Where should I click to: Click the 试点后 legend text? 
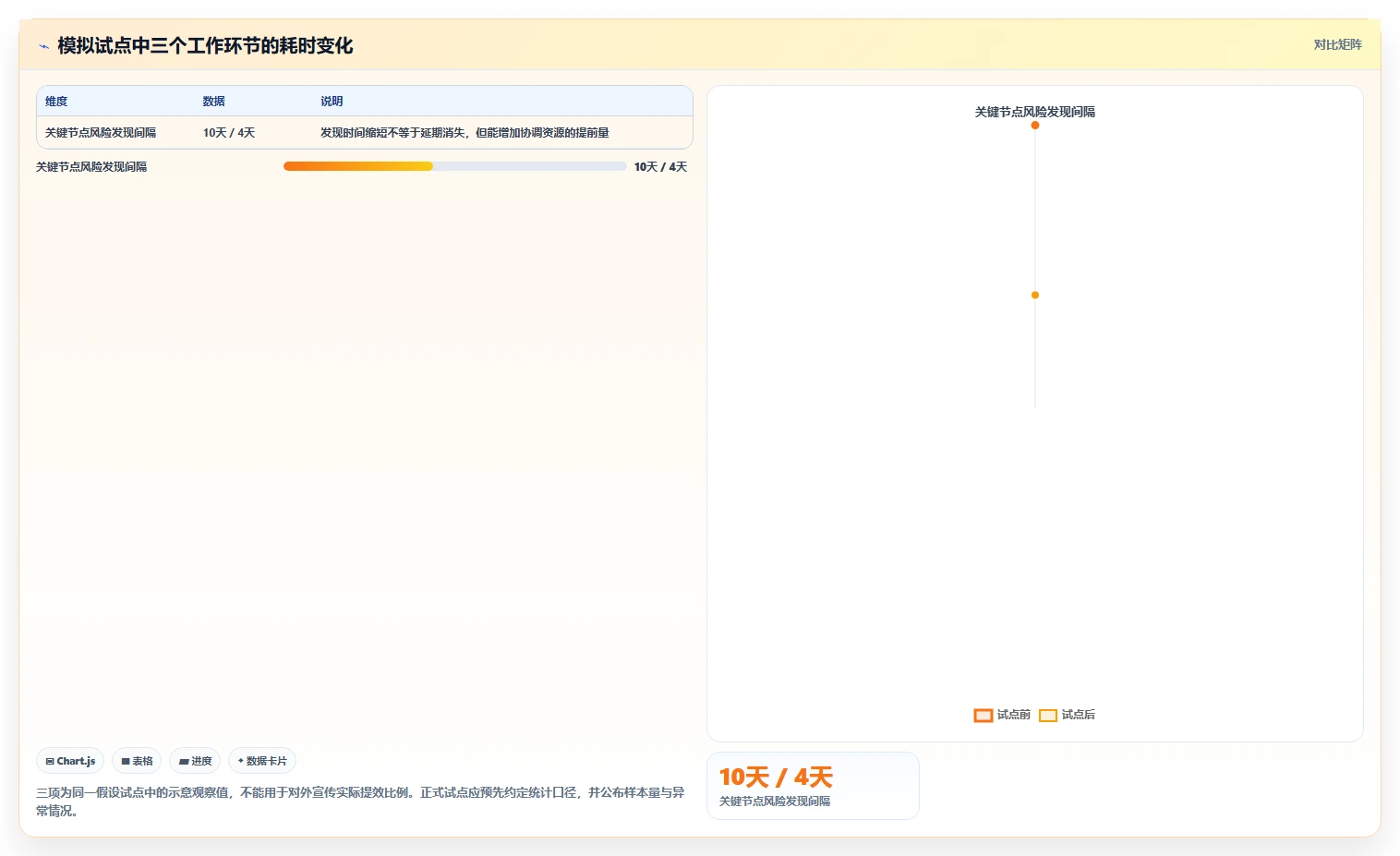point(1079,715)
